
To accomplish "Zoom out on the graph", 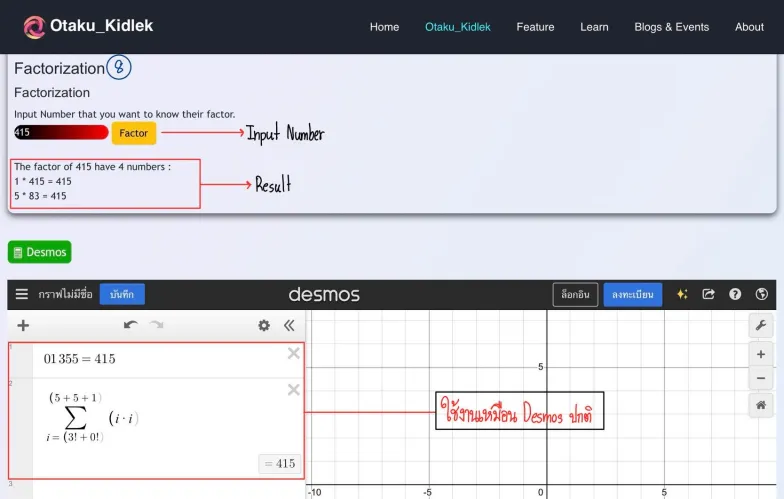I will tap(761, 378).
